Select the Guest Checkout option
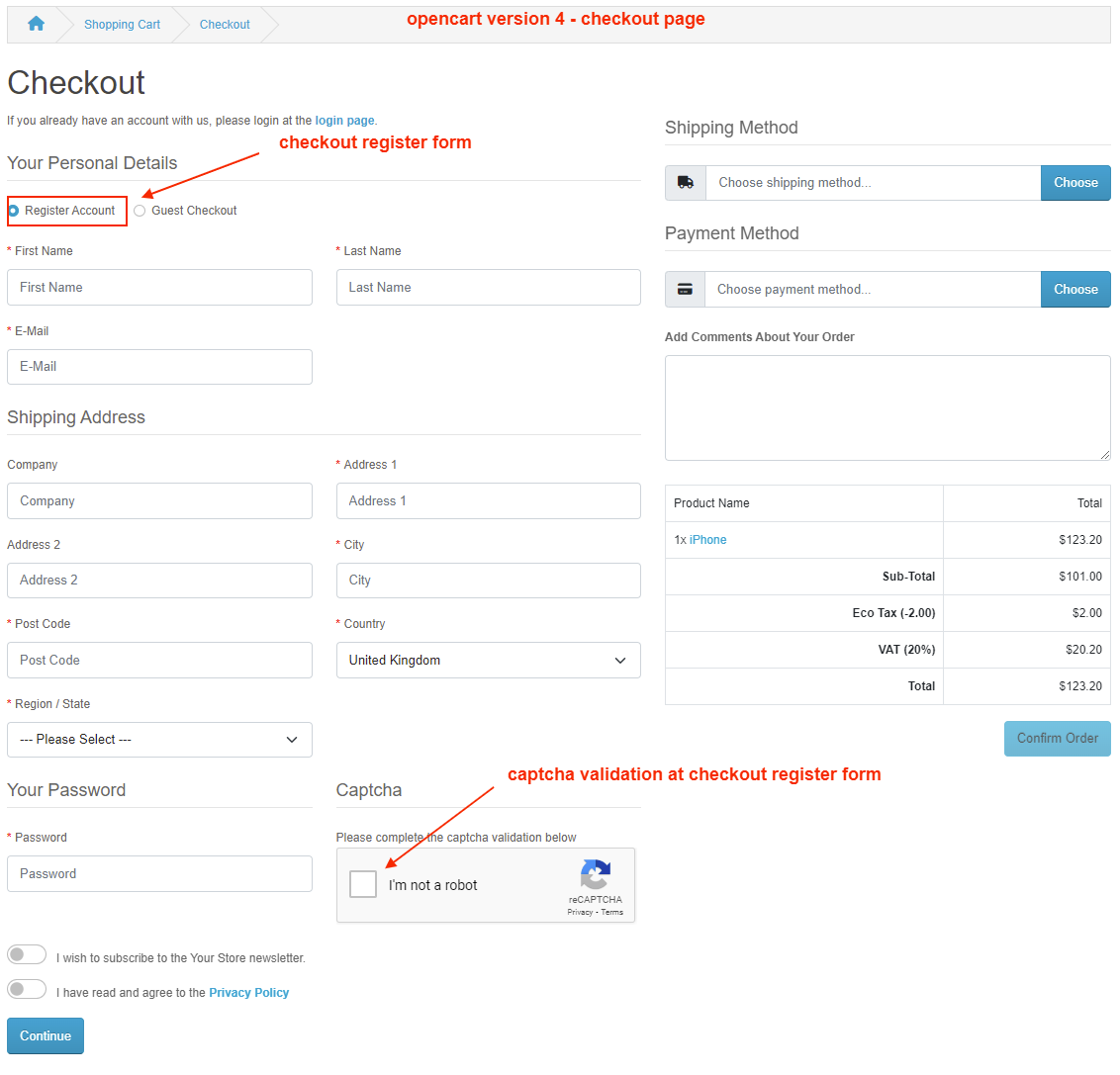1120x1075 pixels. pos(140,211)
